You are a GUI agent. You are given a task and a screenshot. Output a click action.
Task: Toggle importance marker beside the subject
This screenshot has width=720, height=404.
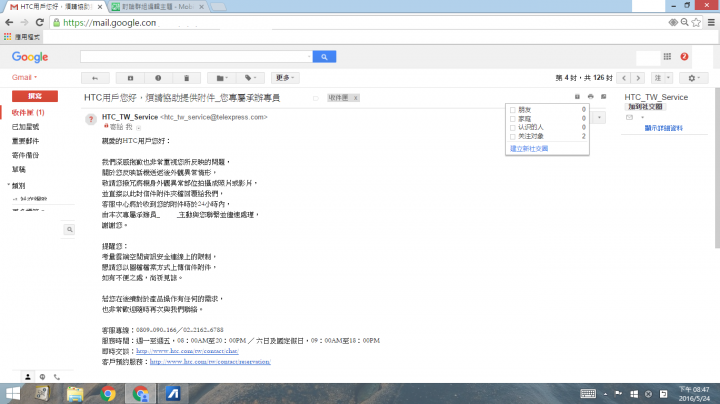click(315, 98)
